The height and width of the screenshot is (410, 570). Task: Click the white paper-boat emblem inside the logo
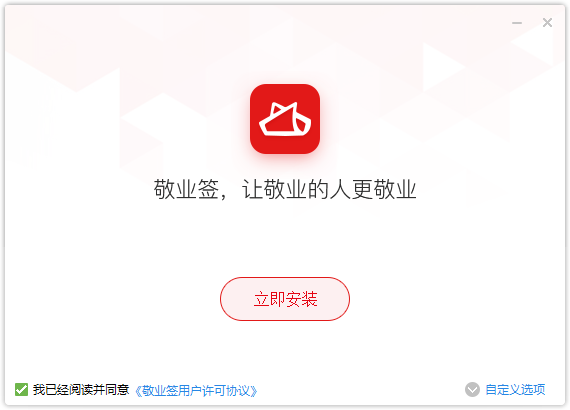click(x=285, y=119)
